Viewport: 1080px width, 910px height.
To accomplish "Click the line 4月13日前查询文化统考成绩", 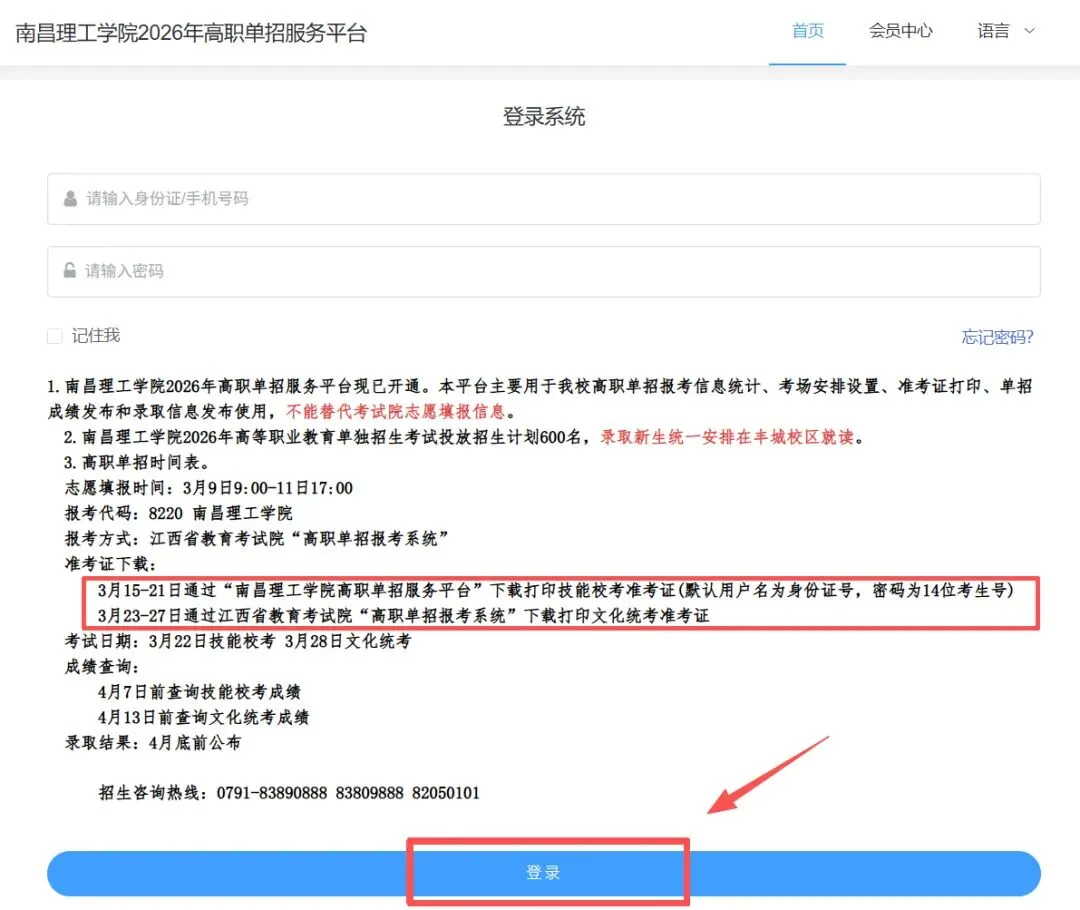I will [x=203, y=718].
